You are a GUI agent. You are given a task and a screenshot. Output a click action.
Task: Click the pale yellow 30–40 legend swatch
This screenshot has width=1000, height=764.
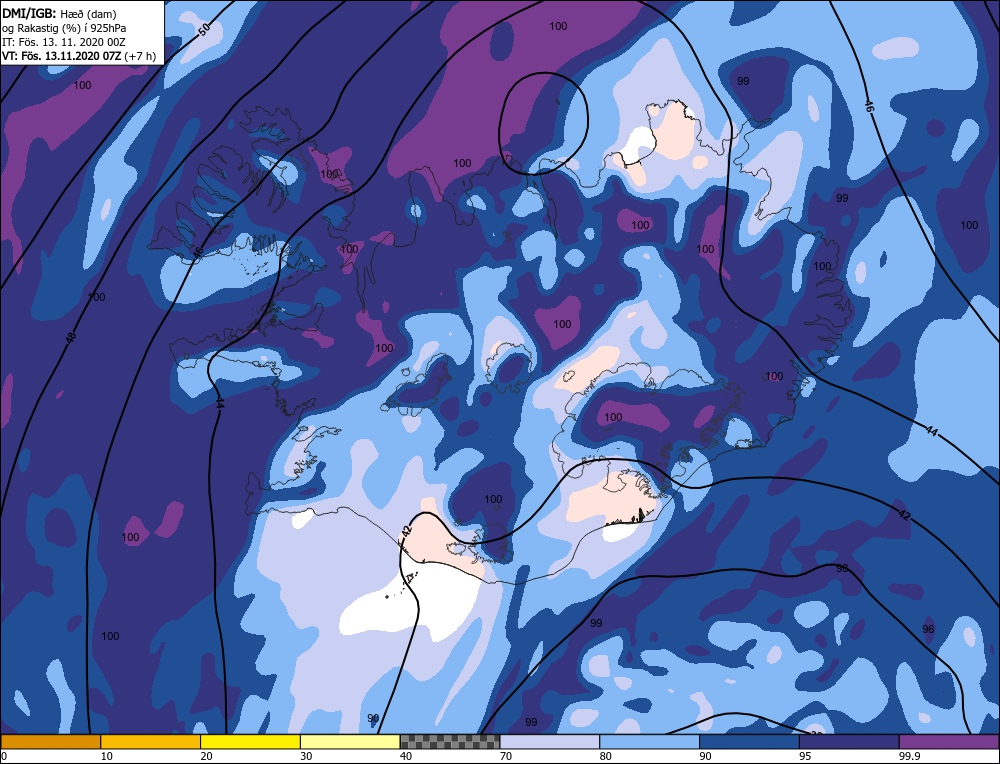pyautogui.click(x=350, y=742)
